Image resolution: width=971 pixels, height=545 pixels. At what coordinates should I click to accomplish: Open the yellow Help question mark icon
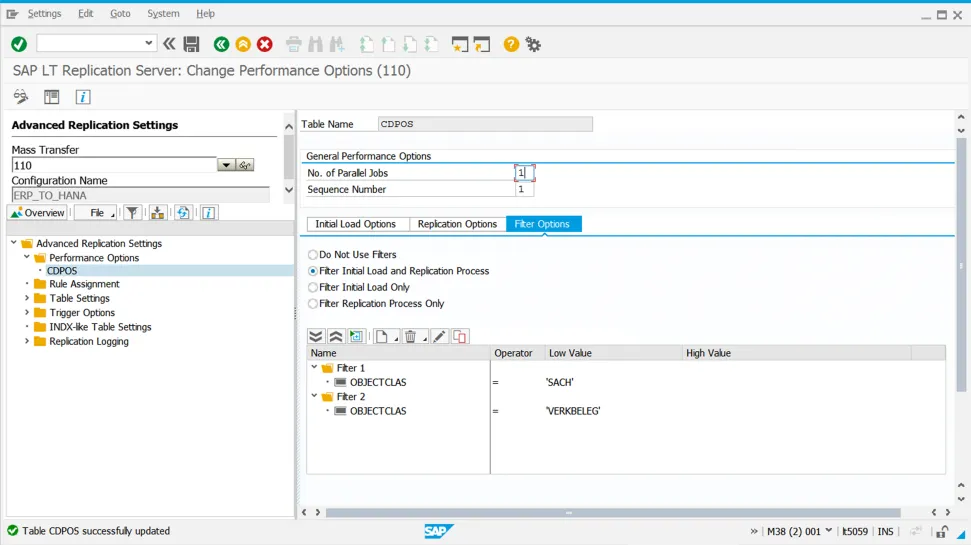[x=511, y=44]
